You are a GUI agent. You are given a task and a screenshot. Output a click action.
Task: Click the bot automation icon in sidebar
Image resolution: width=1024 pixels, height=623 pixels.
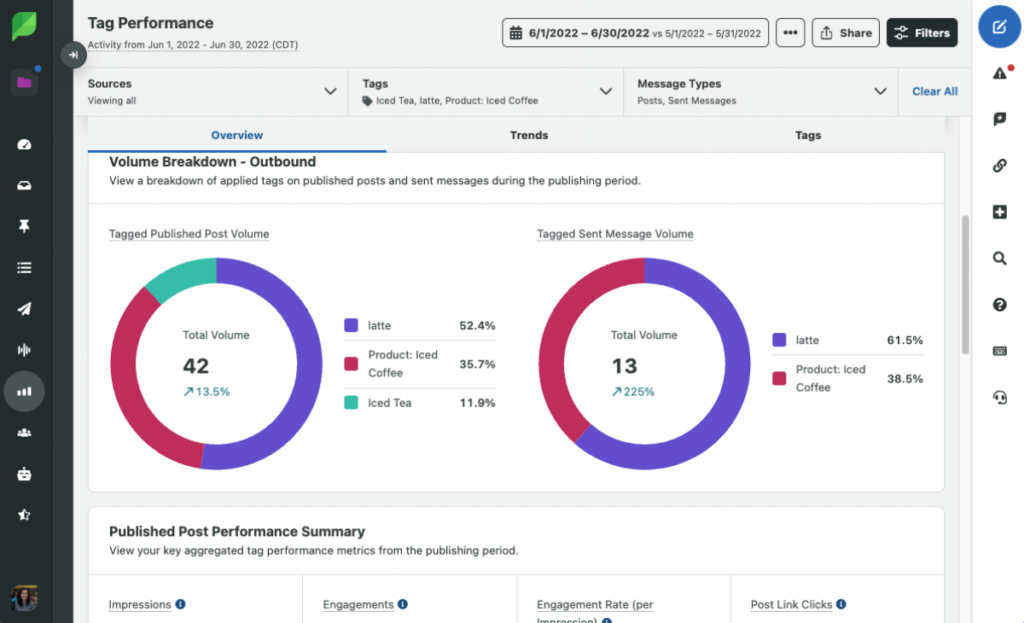coord(25,474)
